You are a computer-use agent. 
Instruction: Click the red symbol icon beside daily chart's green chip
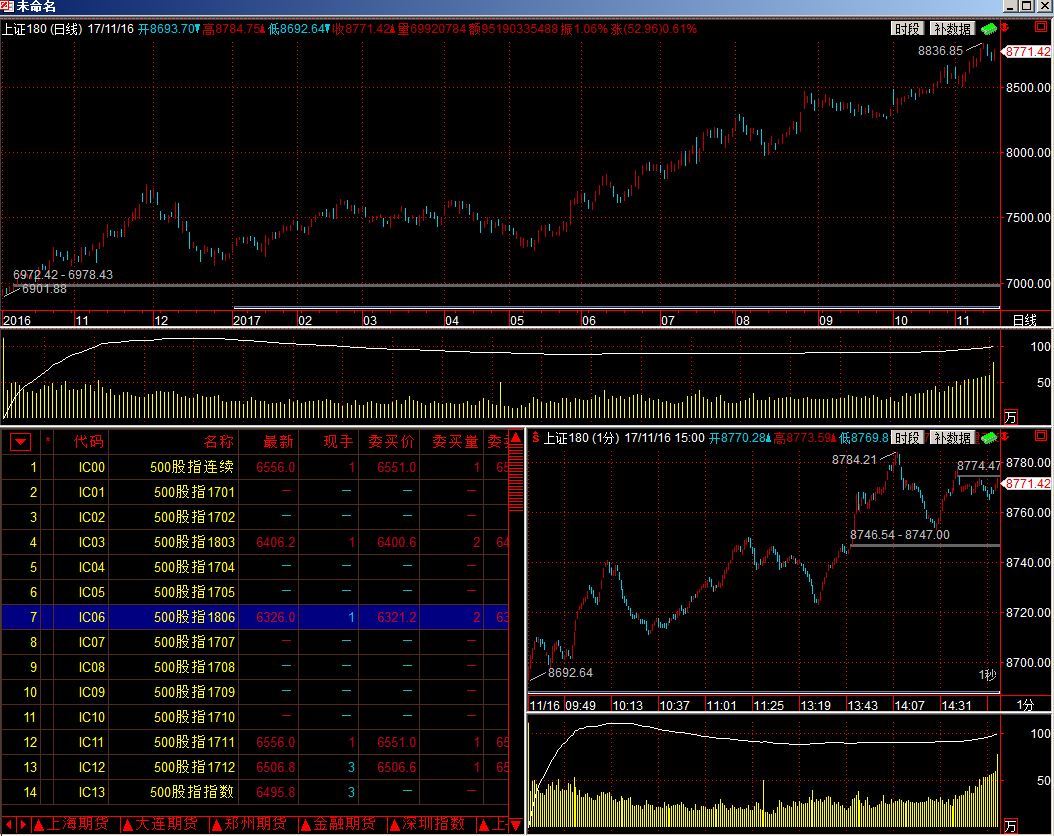pyautogui.click(x=1004, y=29)
